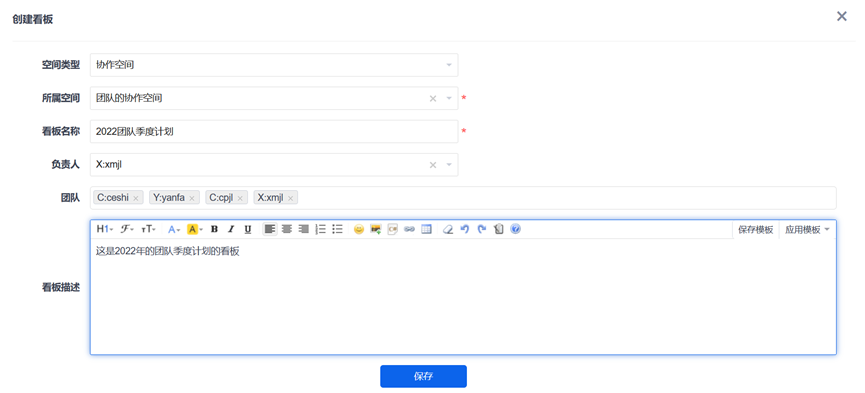This screenshot has width=865, height=393.
Task: Open the editor help icon
Action: tap(515, 229)
